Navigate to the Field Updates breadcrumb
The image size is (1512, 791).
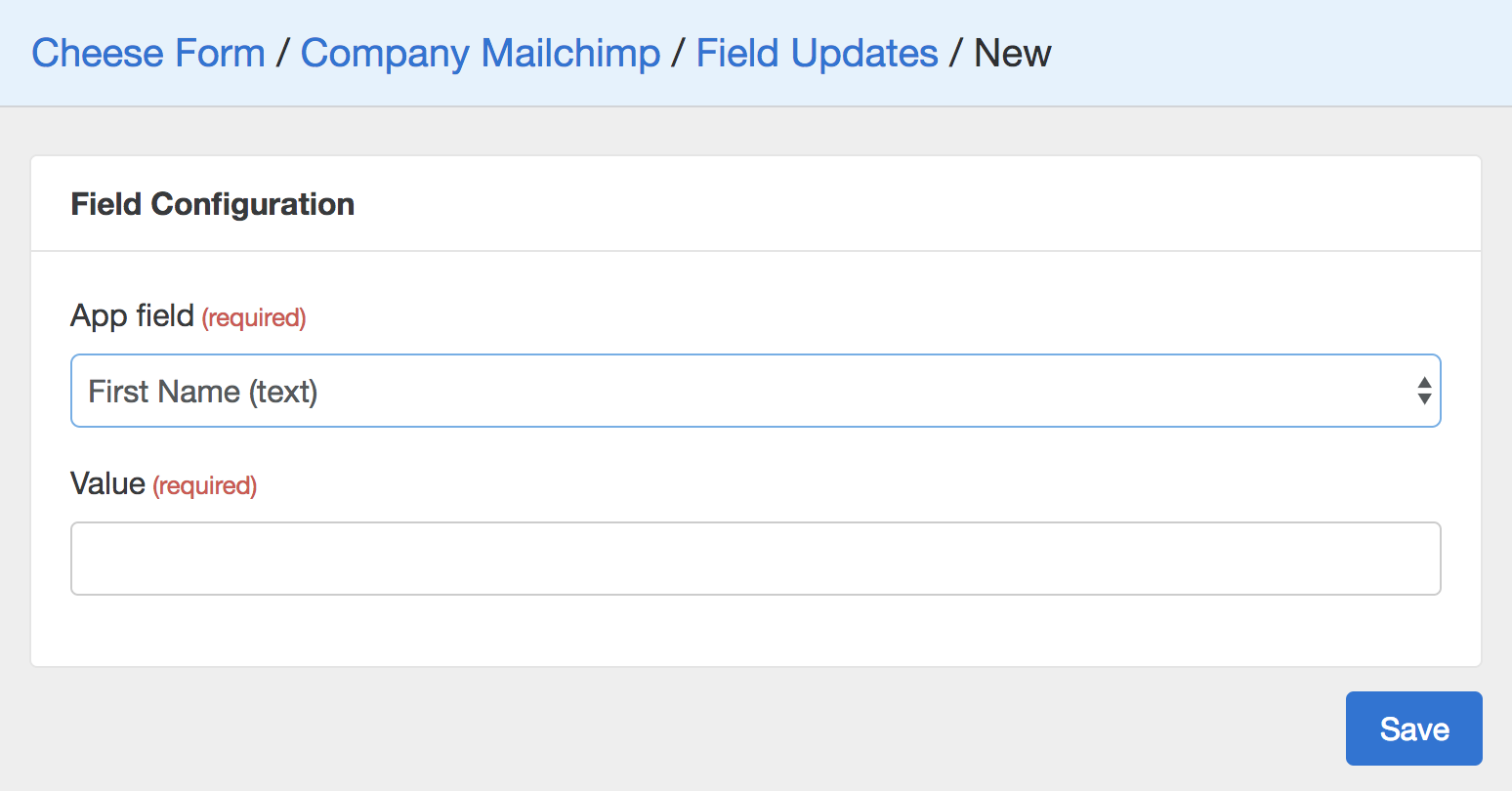(817, 54)
